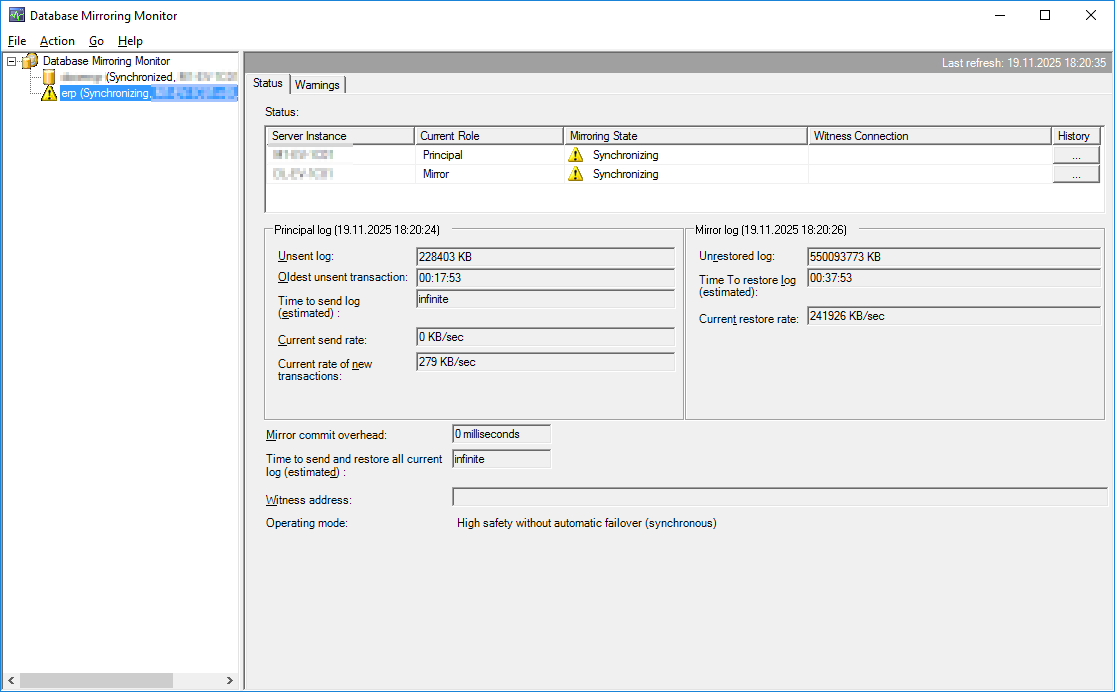The width and height of the screenshot is (1115, 692).
Task: Click the Witness address field
Action: [779, 497]
